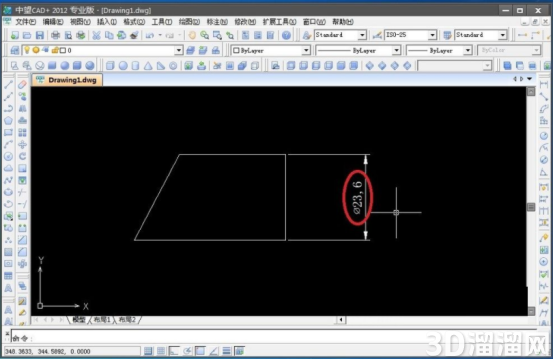Switch to the 模型 (Model) tab
Viewport: 554px width, 360px height.
[x=79, y=320]
